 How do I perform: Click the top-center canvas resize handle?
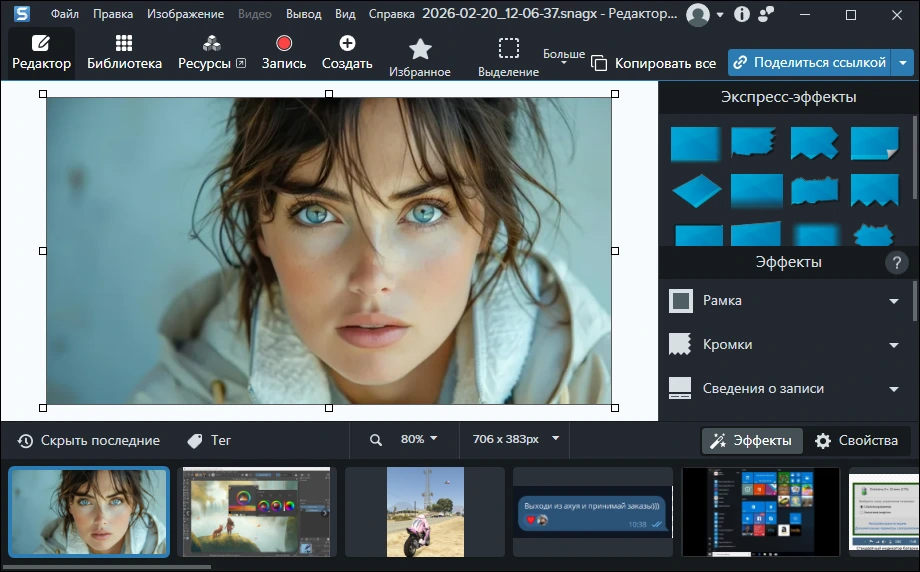click(x=329, y=94)
